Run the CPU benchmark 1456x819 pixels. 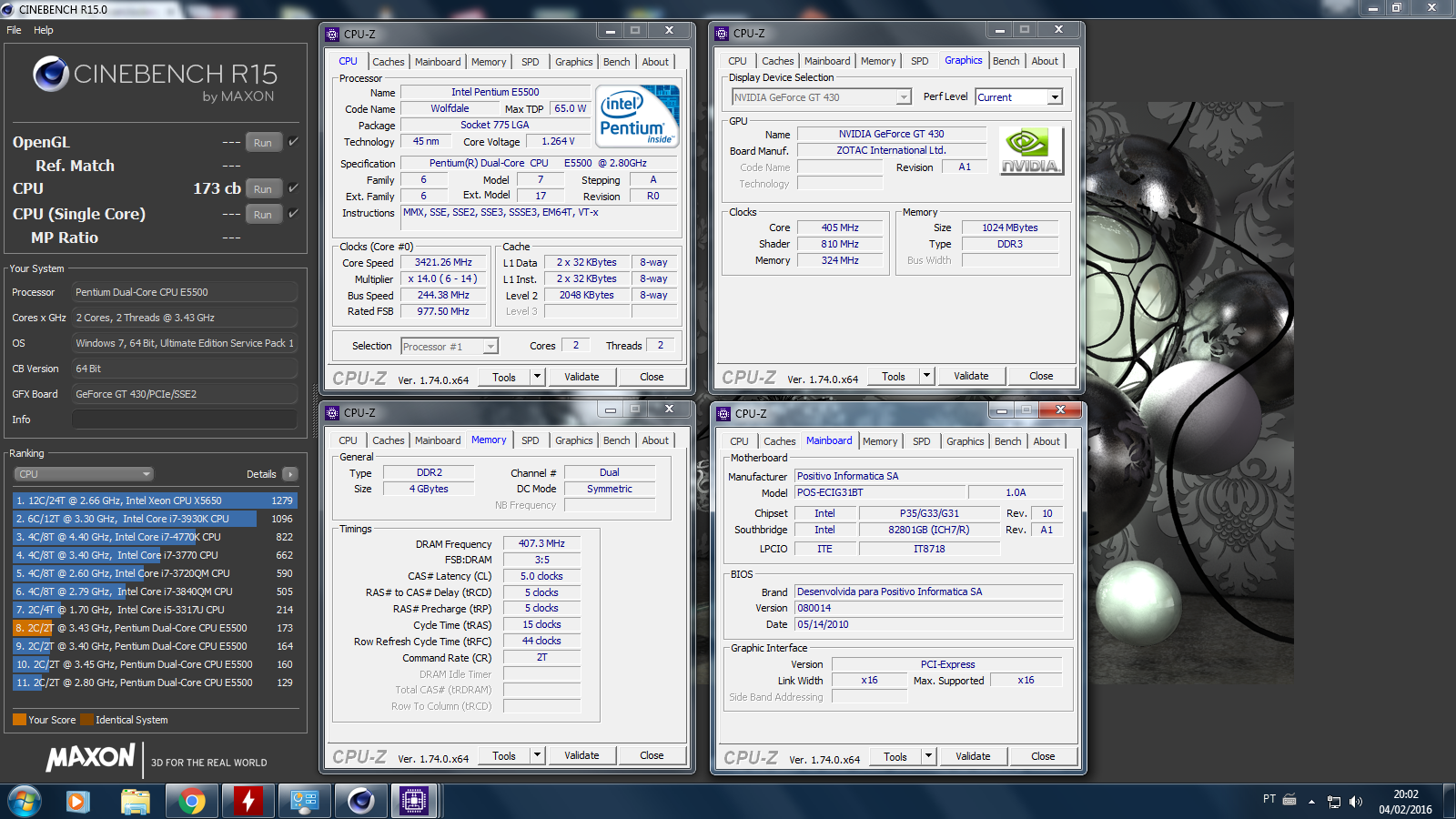pos(263,188)
